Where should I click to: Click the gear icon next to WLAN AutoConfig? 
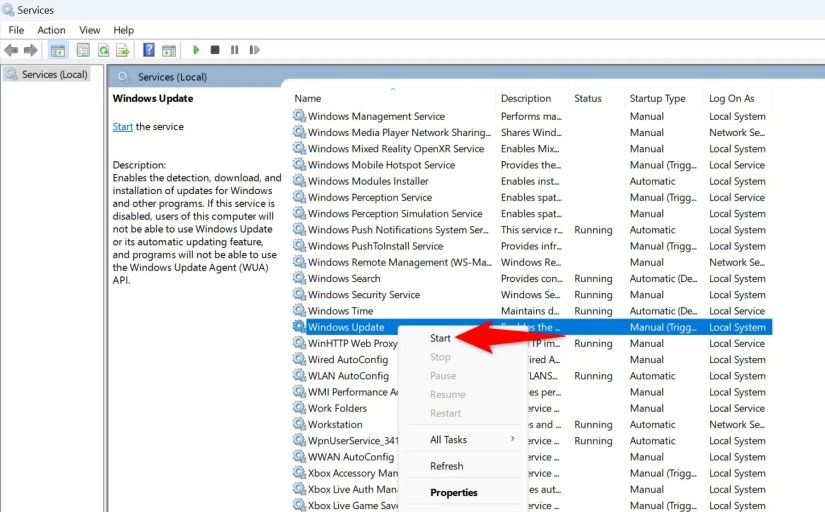coord(299,375)
